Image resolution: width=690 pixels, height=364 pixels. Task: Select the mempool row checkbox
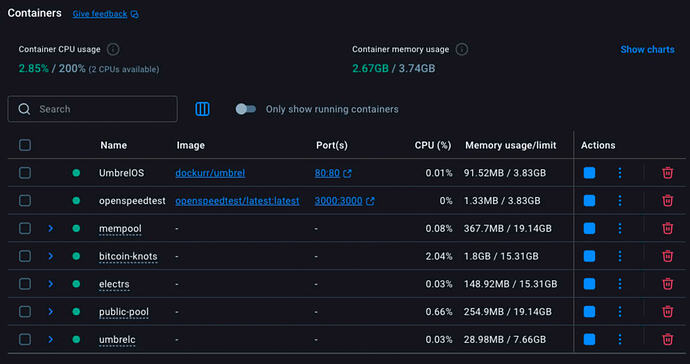[25, 228]
